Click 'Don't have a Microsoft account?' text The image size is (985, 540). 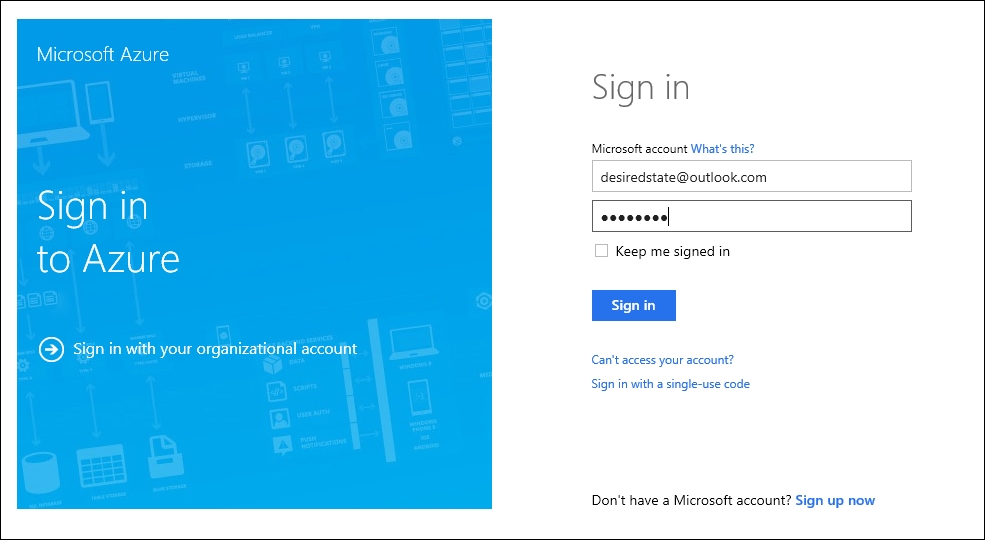pos(692,500)
